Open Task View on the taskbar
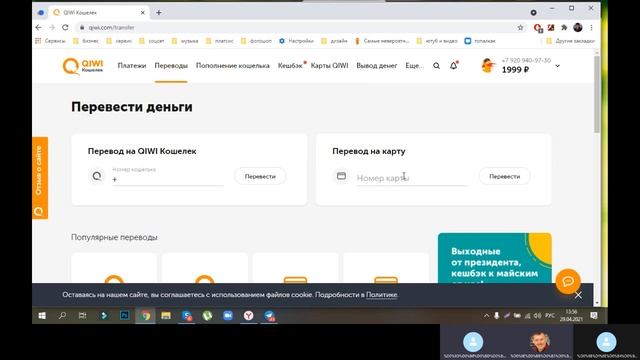The height and width of the screenshot is (360, 640). 82,316
